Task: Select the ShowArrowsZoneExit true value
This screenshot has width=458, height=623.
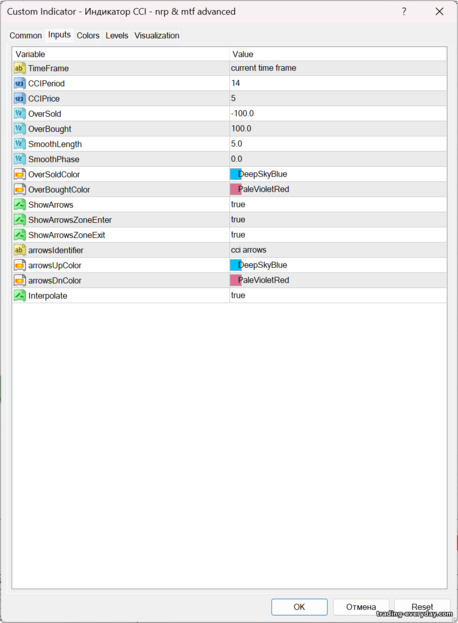Action: click(x=238, y=234)
